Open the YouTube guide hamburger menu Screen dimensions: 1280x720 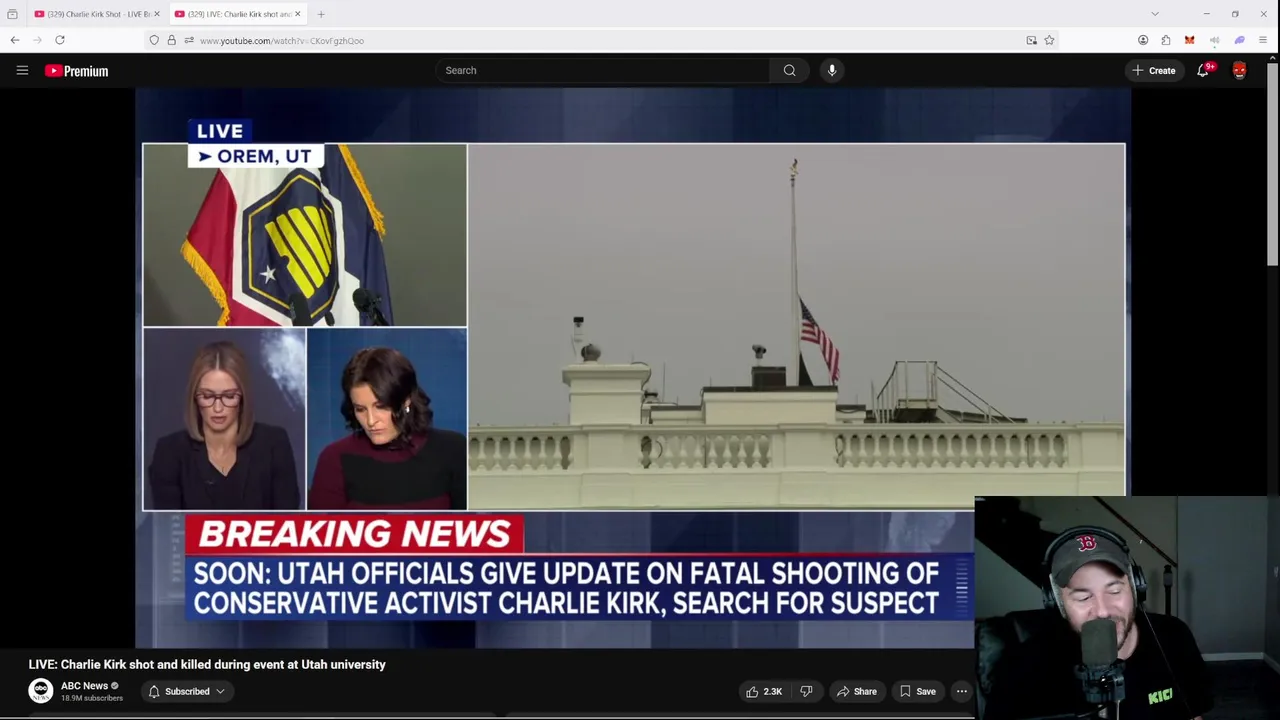point(22,70)
